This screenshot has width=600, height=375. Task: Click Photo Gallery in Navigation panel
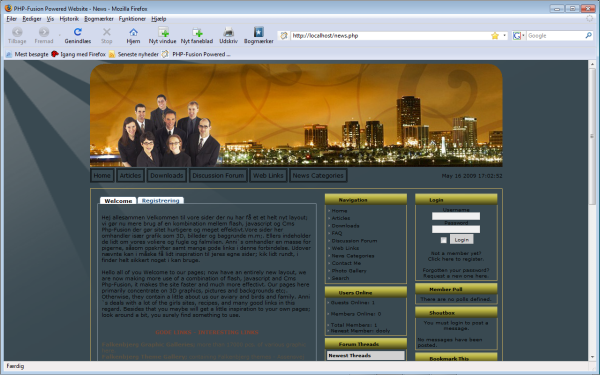pos(349,271)
